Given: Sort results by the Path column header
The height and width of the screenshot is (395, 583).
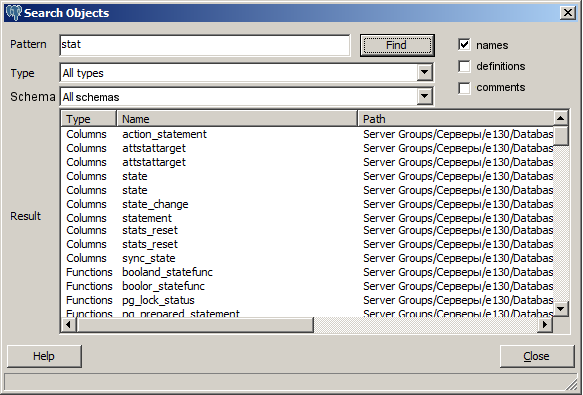Looking at the screenshot, I should tap(456, 119).
